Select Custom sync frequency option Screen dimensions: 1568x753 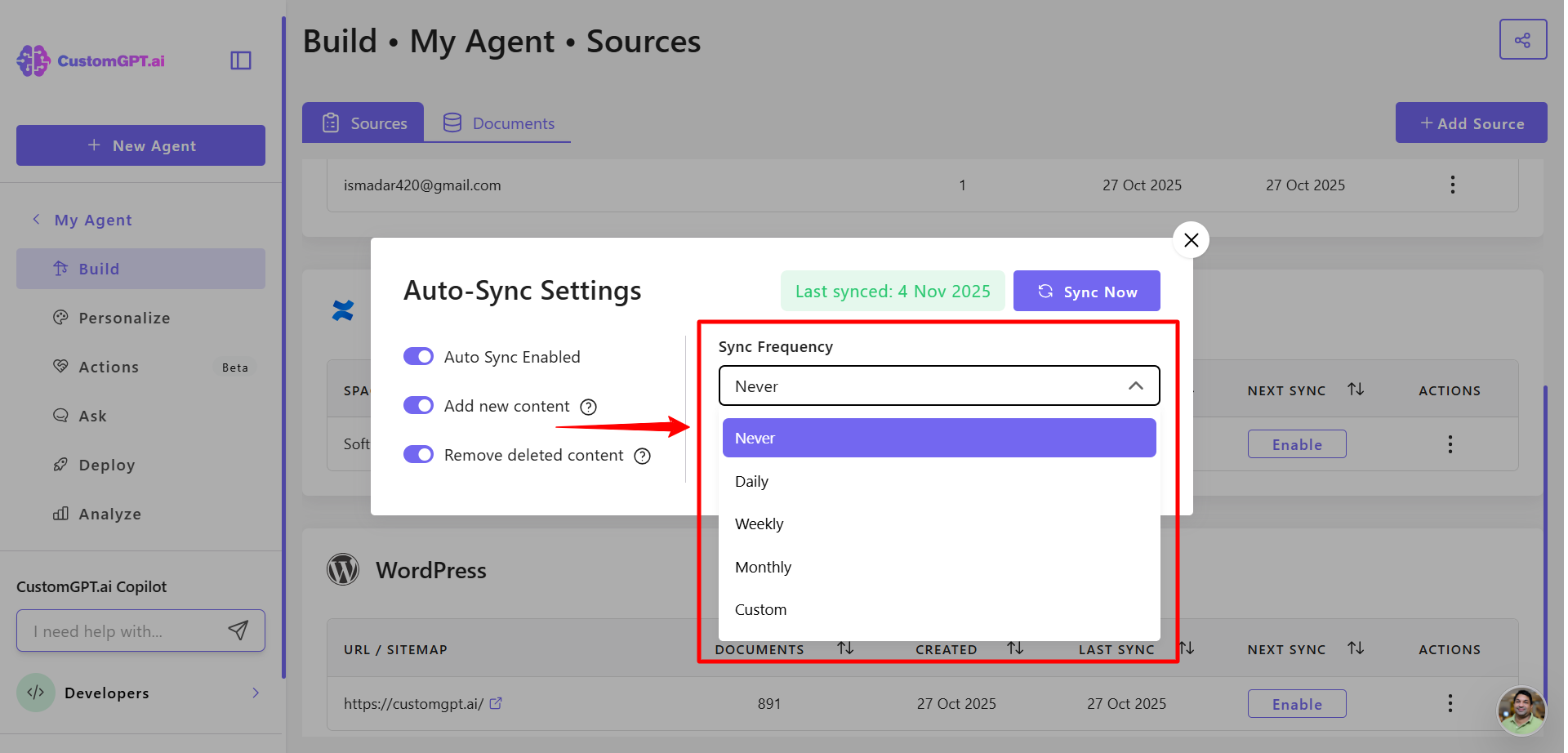pos(939,609)
